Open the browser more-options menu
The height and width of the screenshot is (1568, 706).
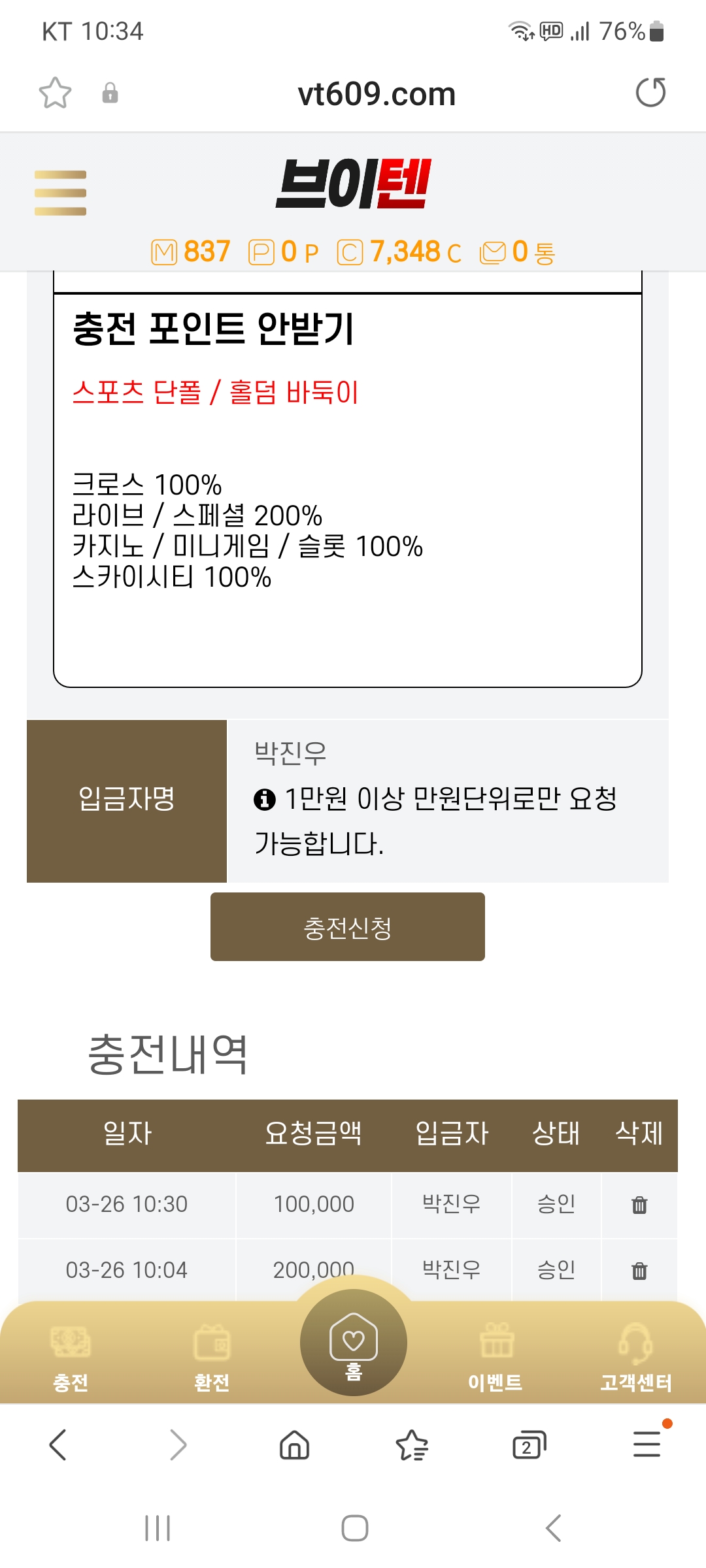[647, 1444]
